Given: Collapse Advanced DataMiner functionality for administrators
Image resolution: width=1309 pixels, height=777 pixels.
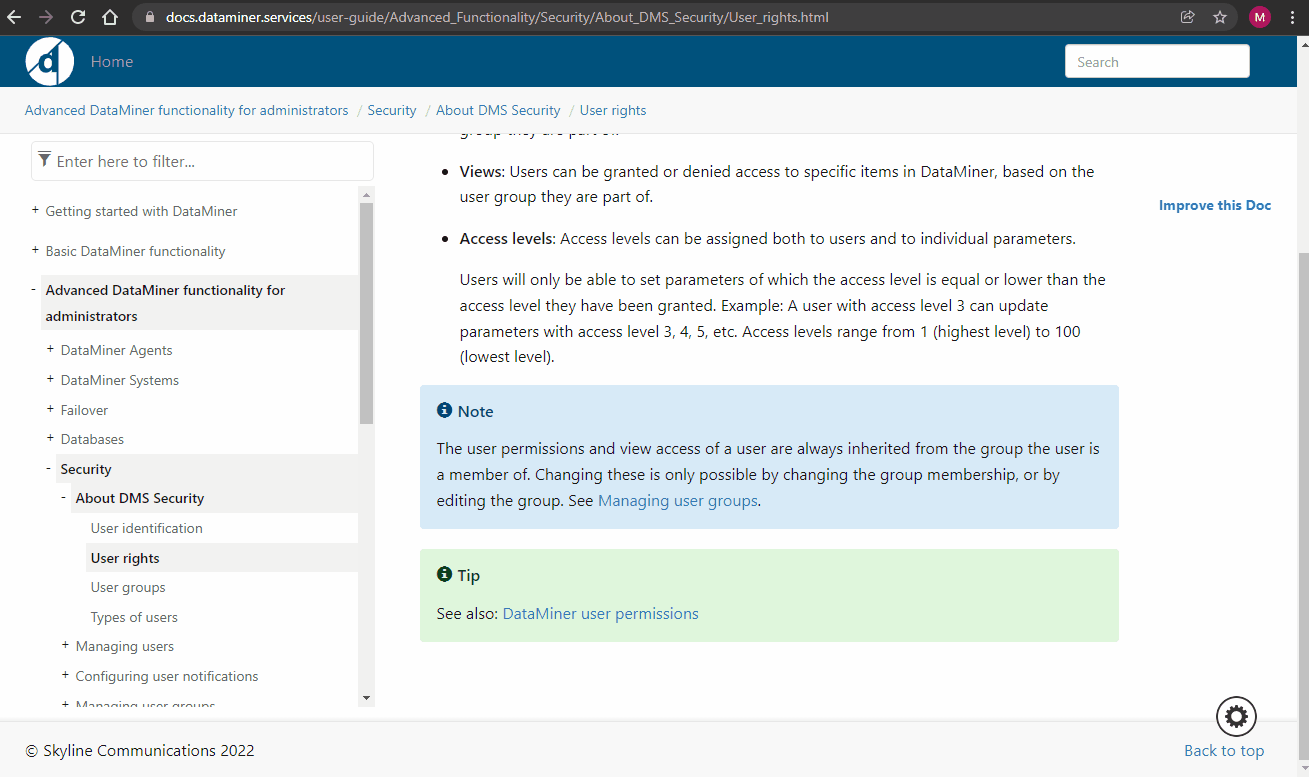Looking at the screenshot, I should click(x=35, y=290).
